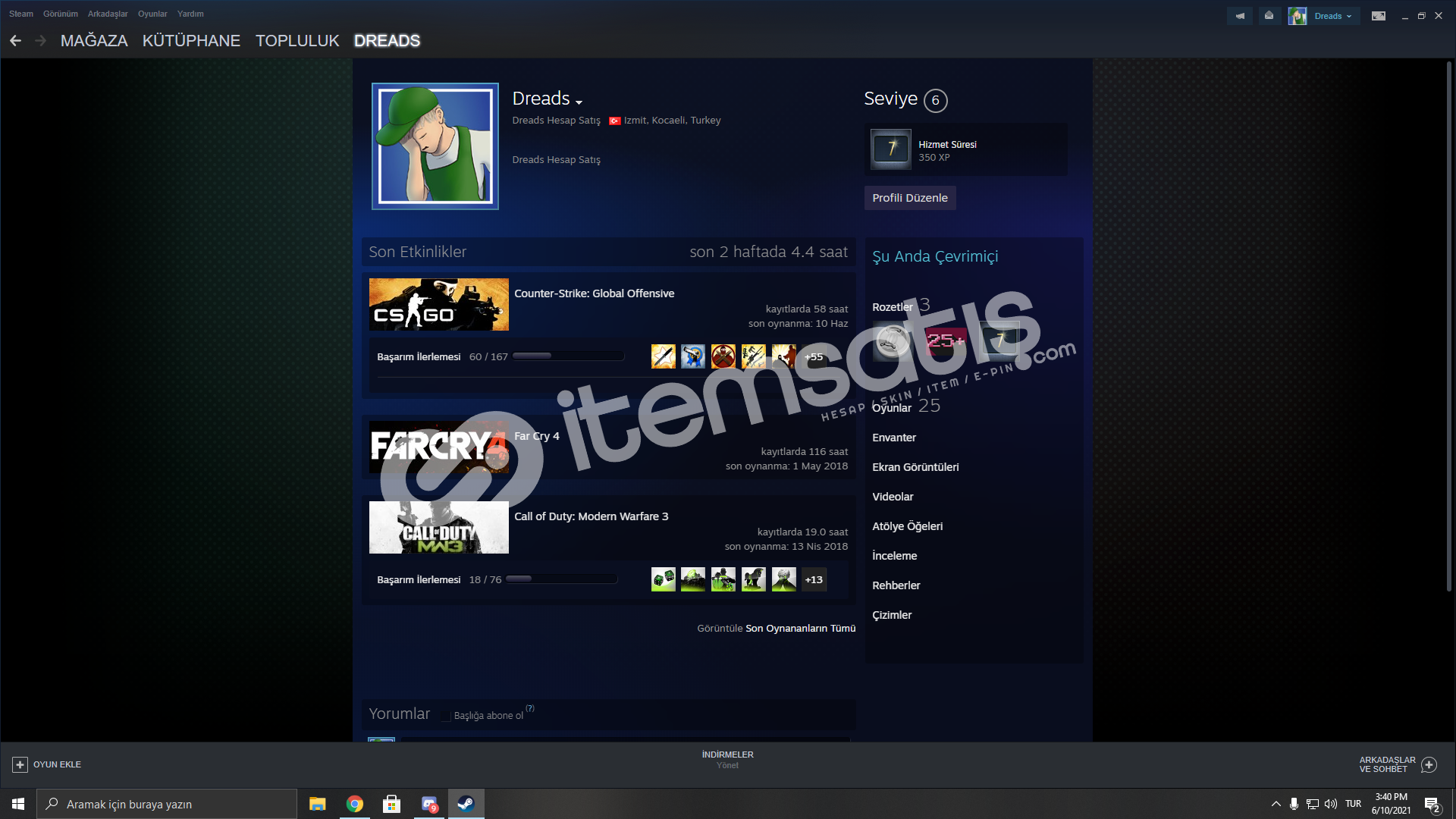This screenshot has height=819, width=1456.
Task: Open Son Oynananların Tümü link
Action: click(800, 628)
